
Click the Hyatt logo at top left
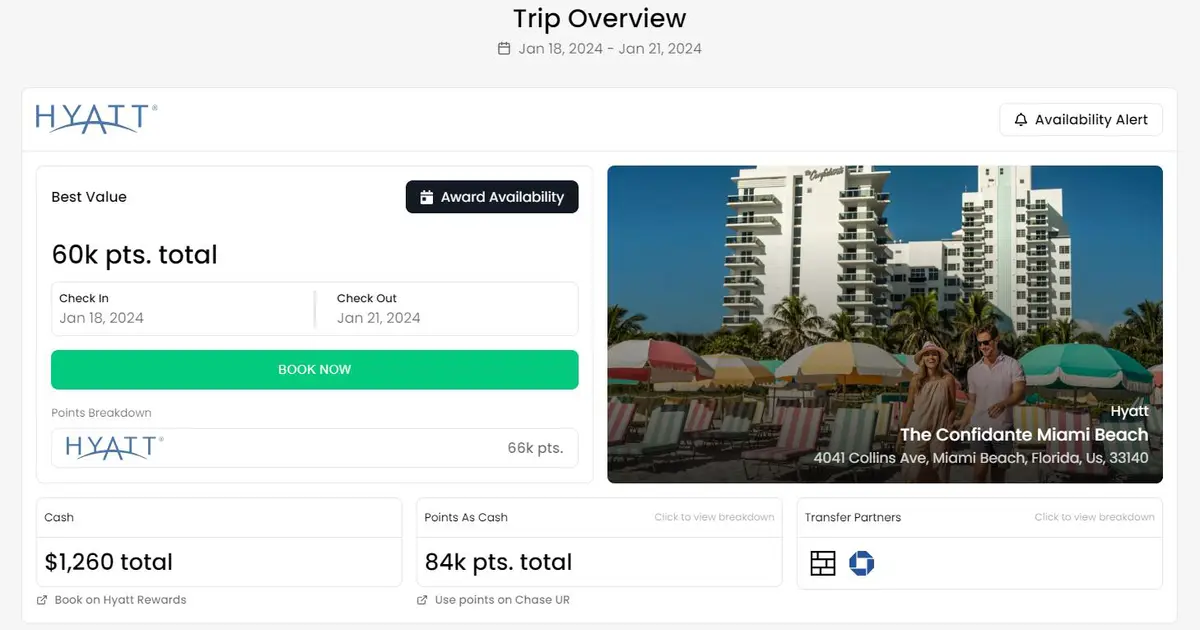95,118
